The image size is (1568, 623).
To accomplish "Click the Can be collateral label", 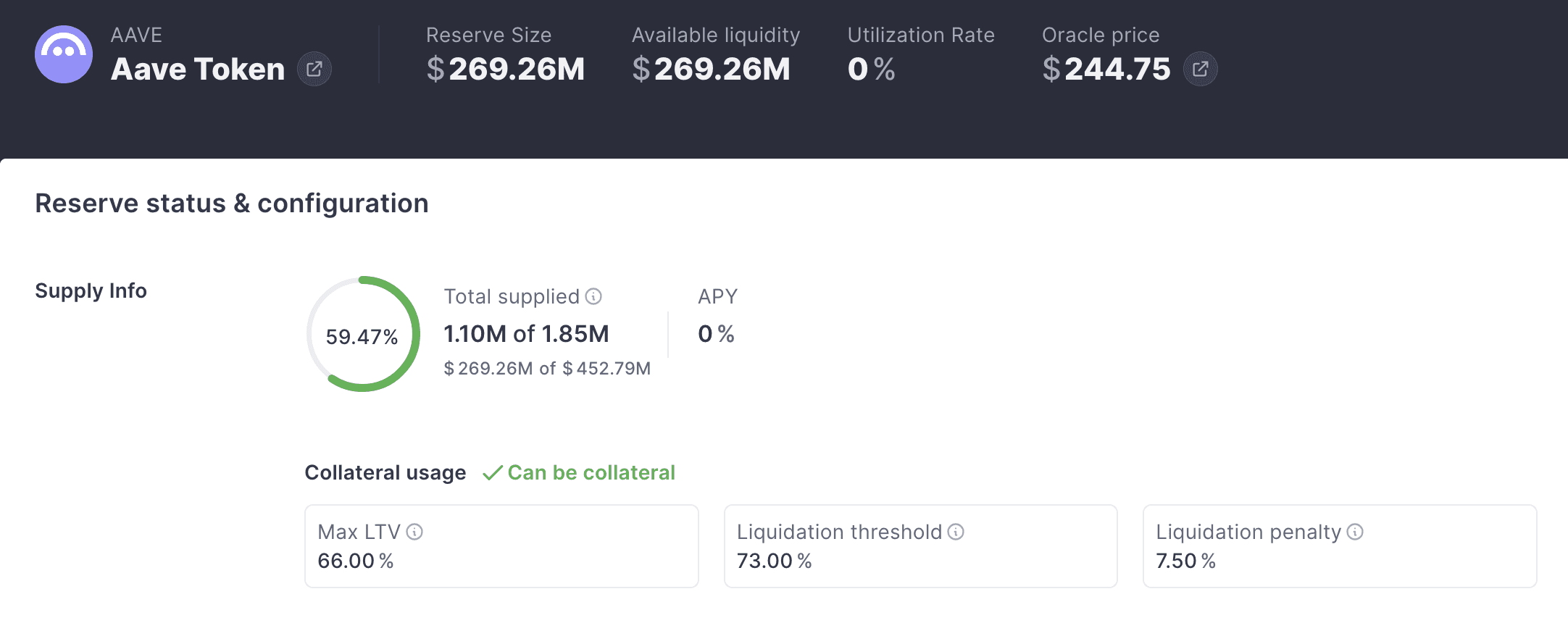I will (591, 473).
